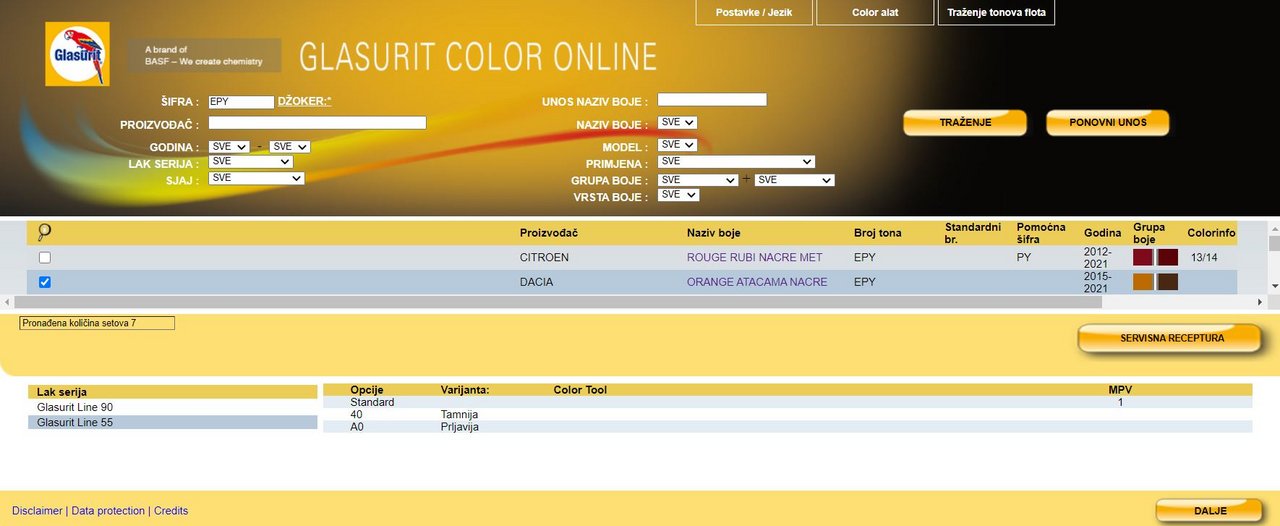Screen dimensions: 1280x526
Task: Click the first red swatch in CITROEN row
Action: pos(1143,257)
